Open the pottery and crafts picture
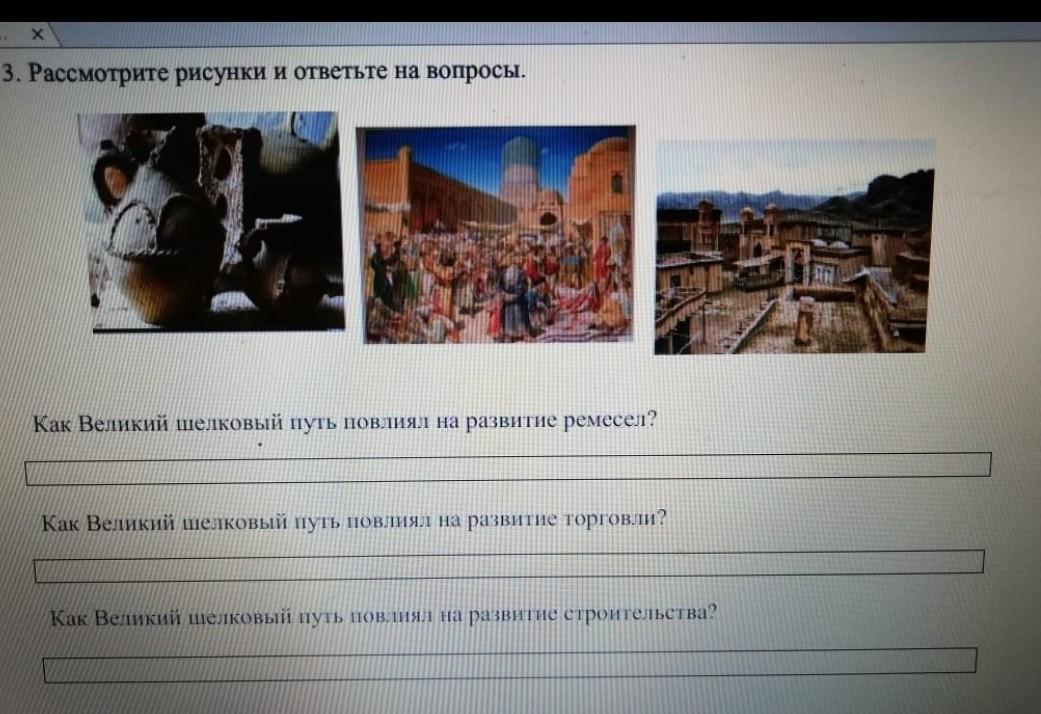Screen dimensions: 1041x714 211,223
